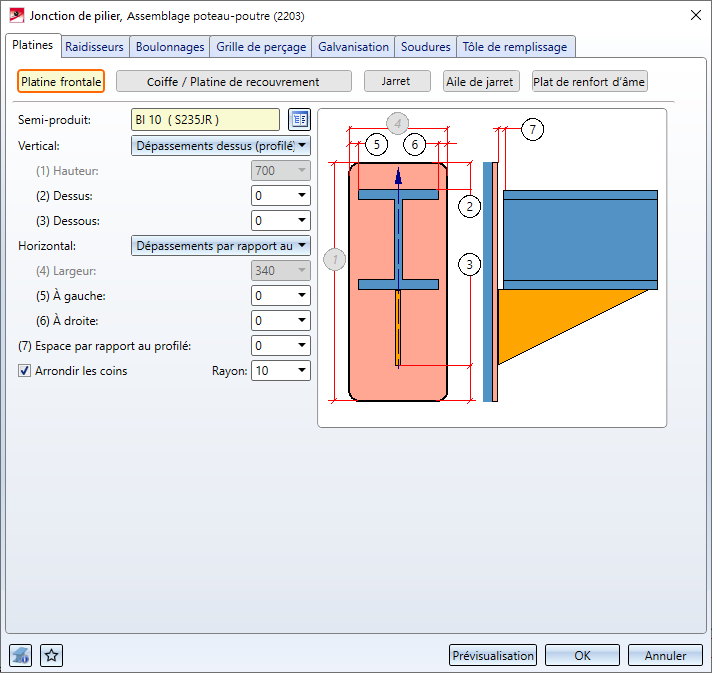Open the semi-product catalog selection icon
The image size is (712, 673).
point(299,120)
